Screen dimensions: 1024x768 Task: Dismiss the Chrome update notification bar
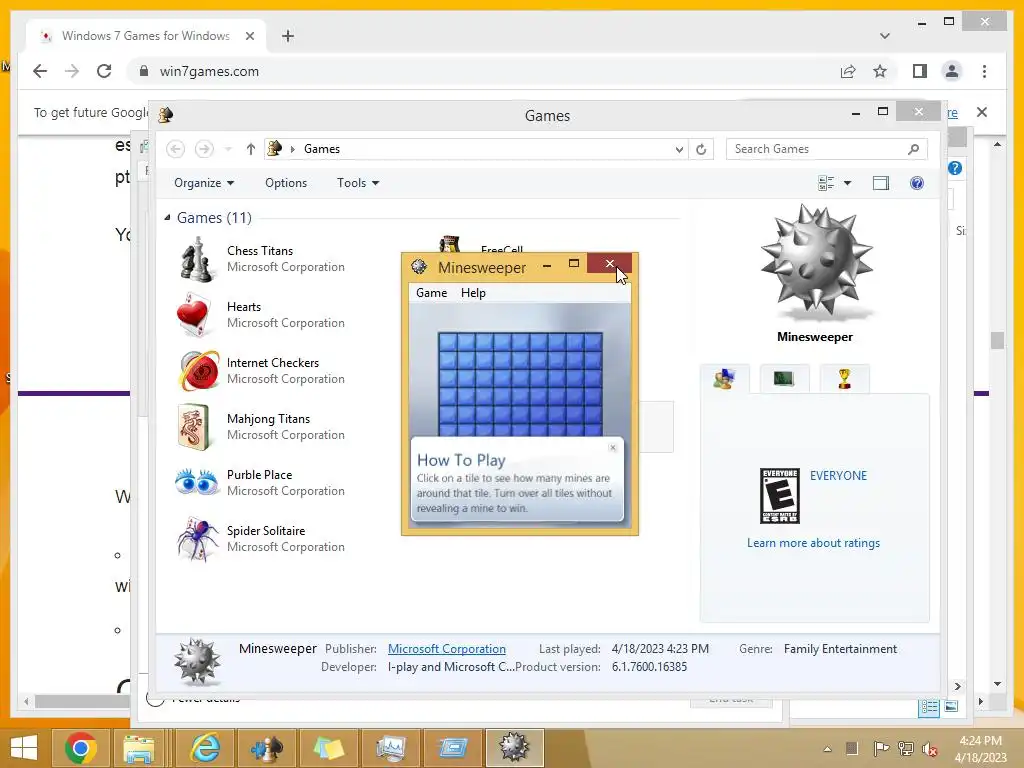click(x=982, y=112)
